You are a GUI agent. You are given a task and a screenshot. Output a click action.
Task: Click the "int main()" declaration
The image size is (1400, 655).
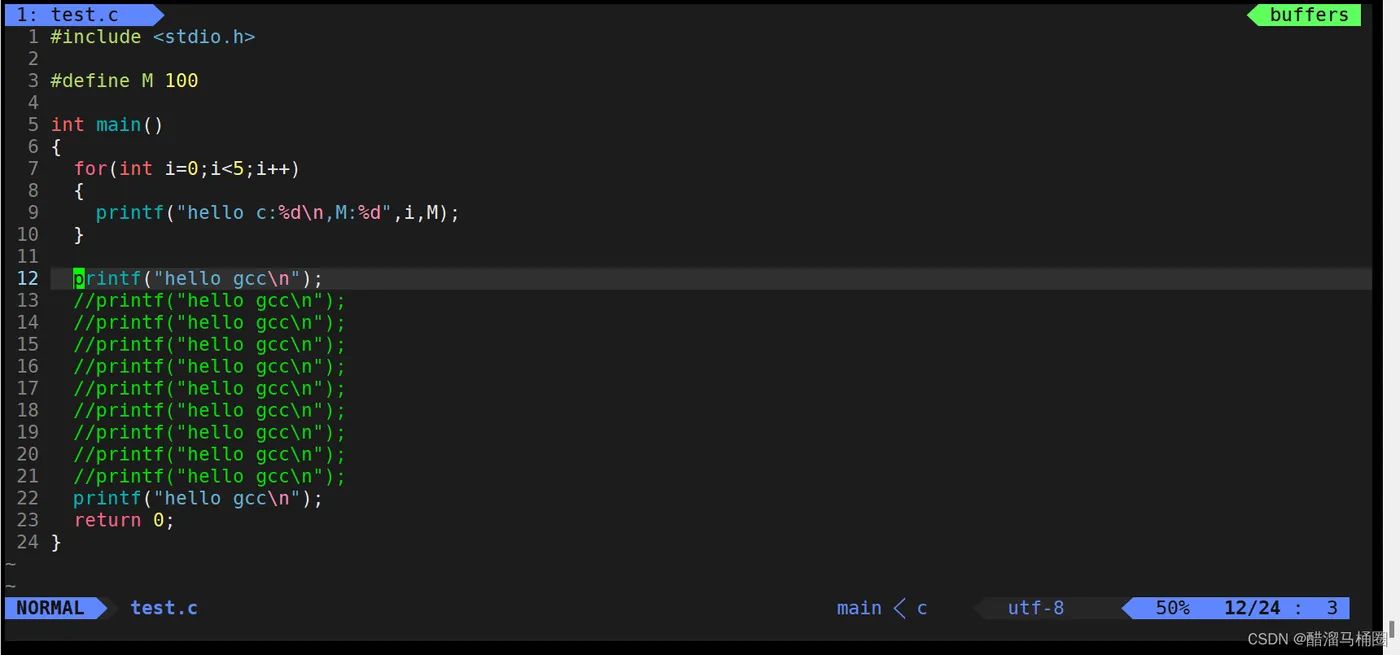coord(107,125)
